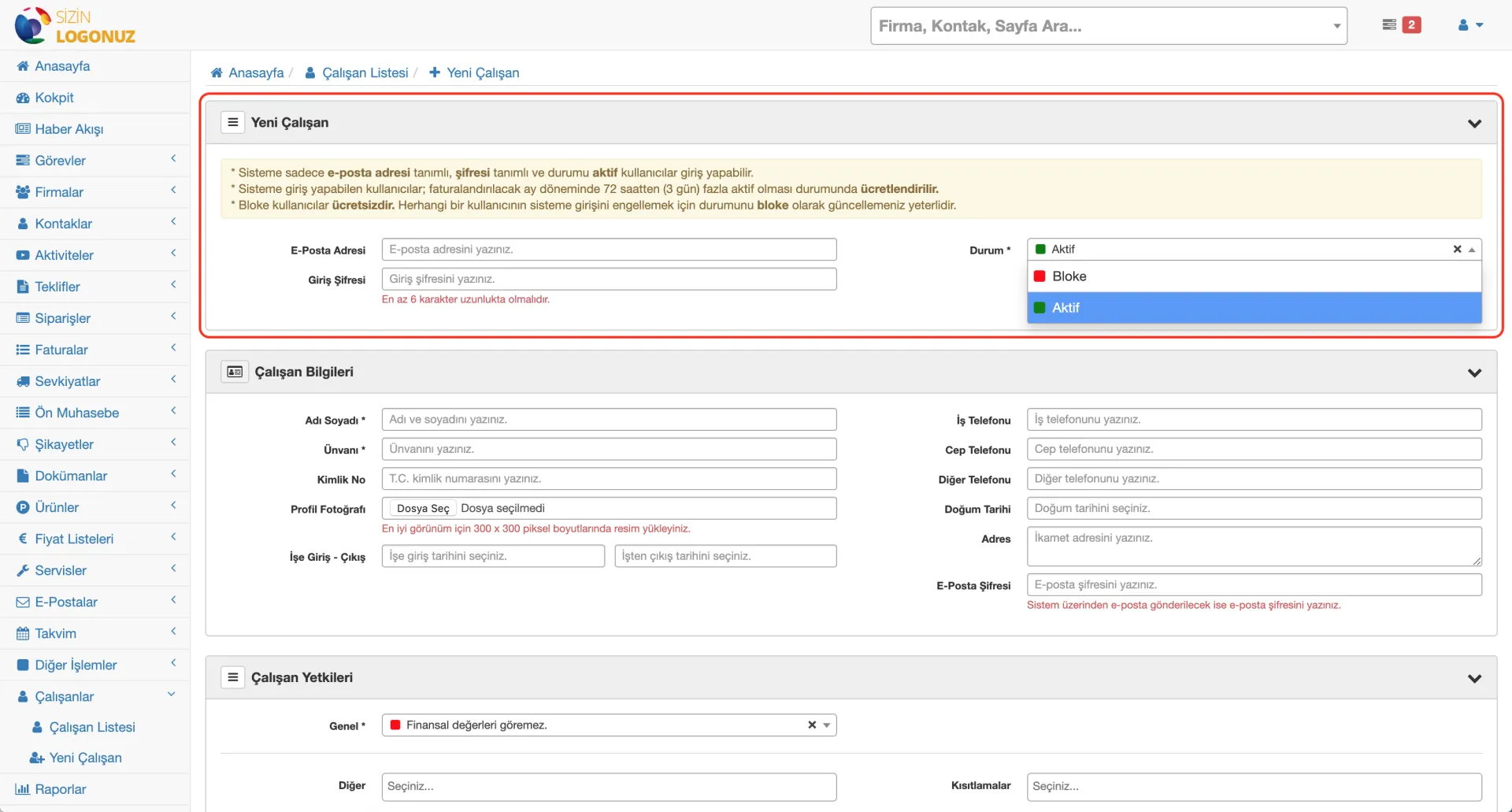Image resolution: width=1512 pixels, height=812 pixels.
Task: Expand the Görevler submenu arrow
Action: click(x=173, y=159)
